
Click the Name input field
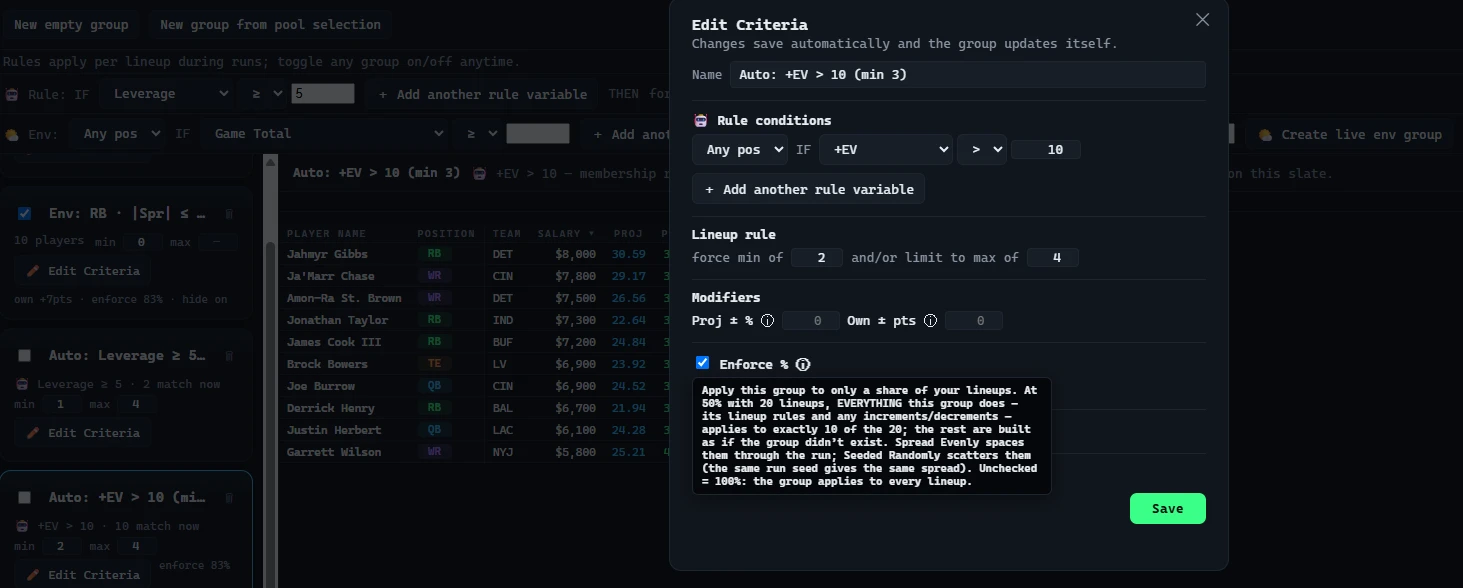pyautogui.click(x=967, y=75)
